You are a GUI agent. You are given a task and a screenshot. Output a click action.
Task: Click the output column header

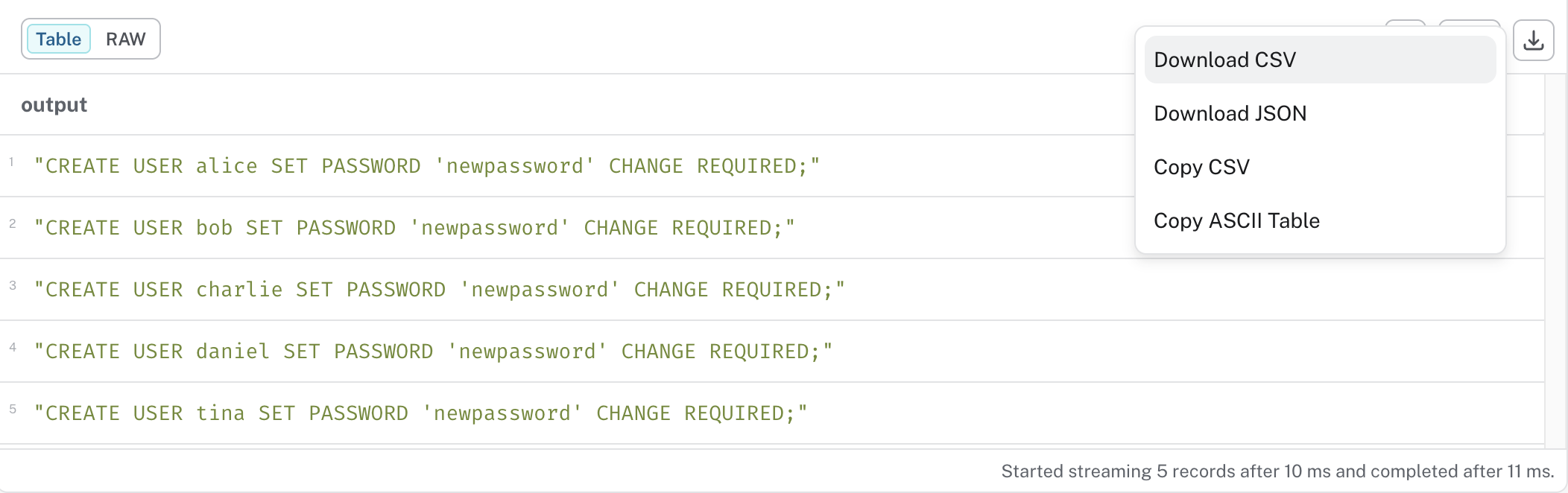(54, 105)
